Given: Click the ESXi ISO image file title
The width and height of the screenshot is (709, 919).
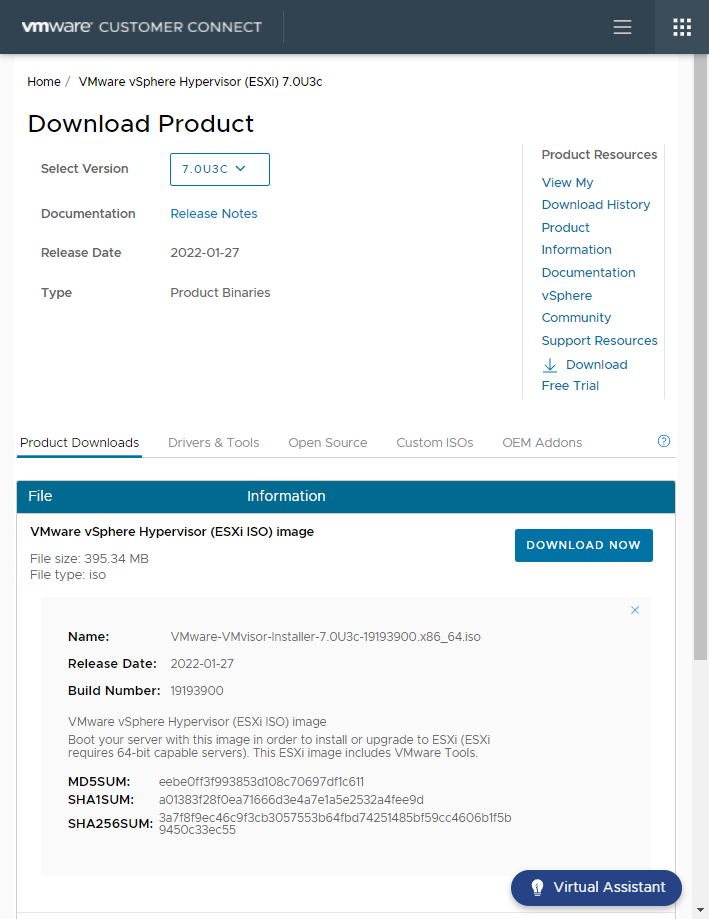Looking at the screenshot, I should click(172, 532).
